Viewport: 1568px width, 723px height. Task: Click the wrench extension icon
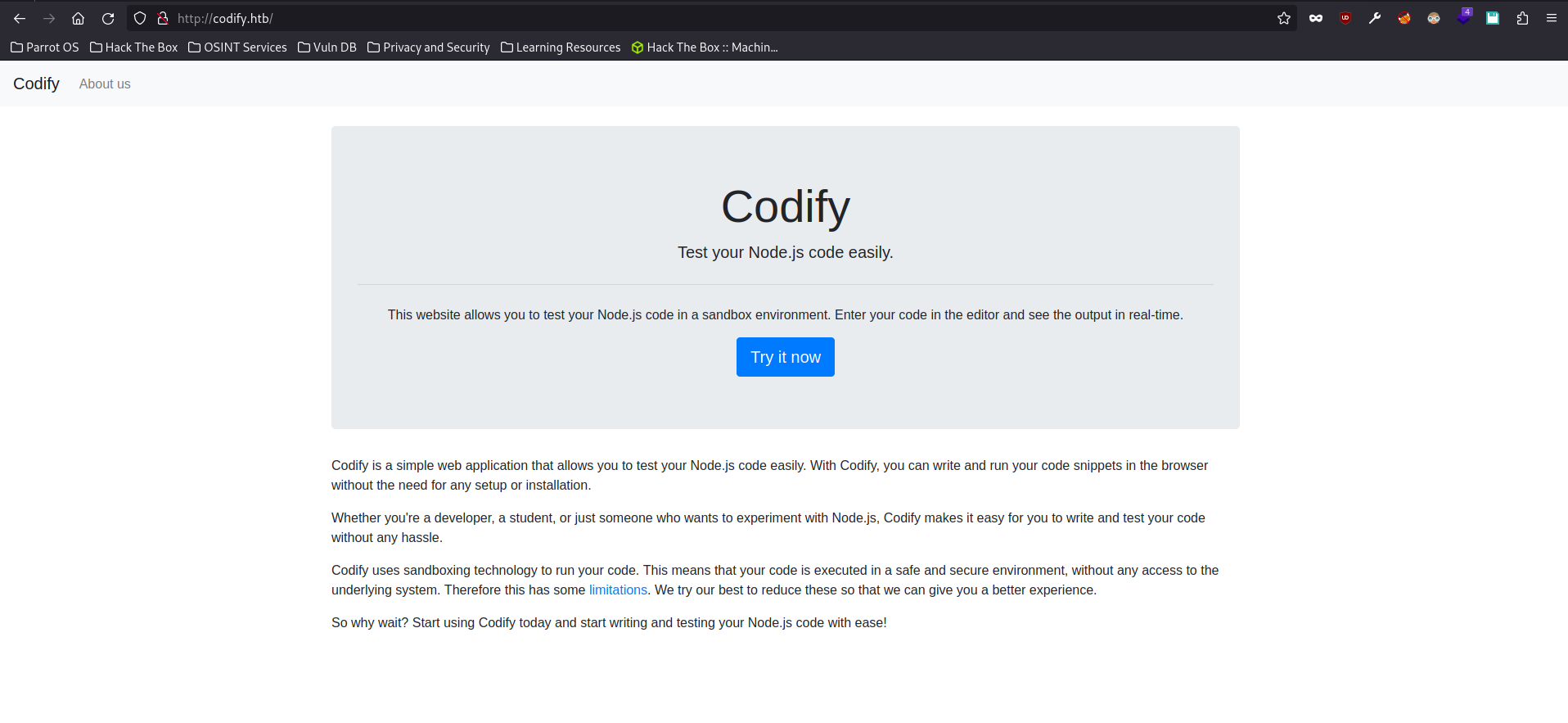pyautogui.click(x=1375, y=18)
